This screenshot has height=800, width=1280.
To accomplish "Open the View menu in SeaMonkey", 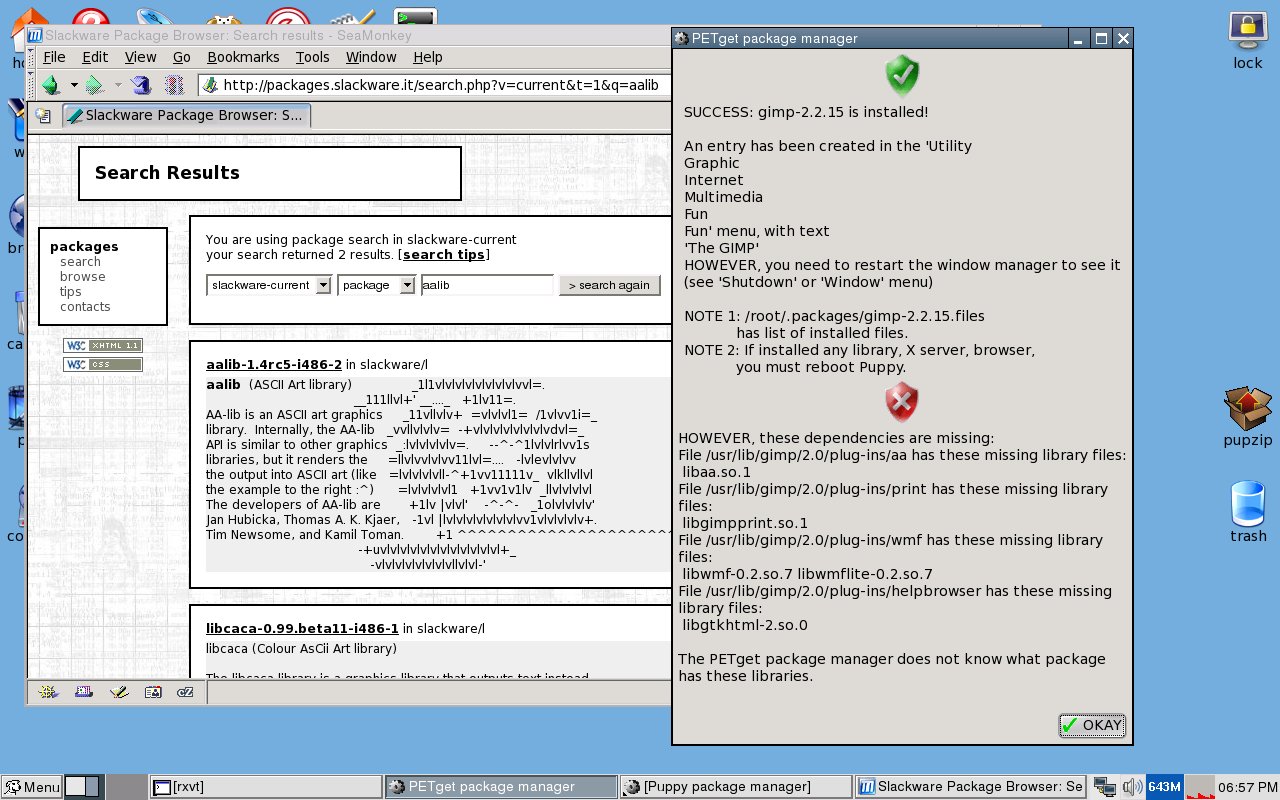I will click(140, 57).
